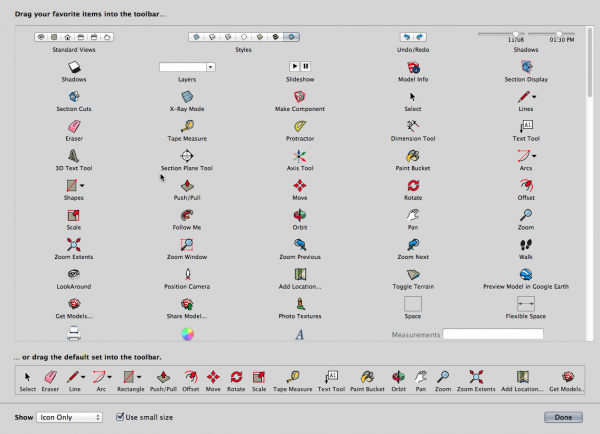Select the Dimension Tool icon

(x=413, y=126)
